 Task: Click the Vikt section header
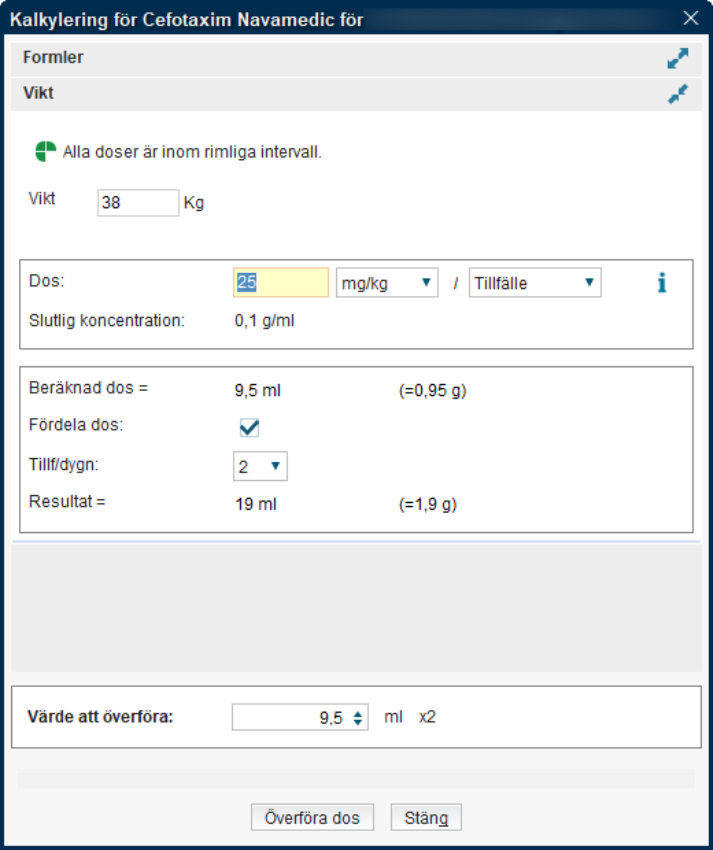300,95
